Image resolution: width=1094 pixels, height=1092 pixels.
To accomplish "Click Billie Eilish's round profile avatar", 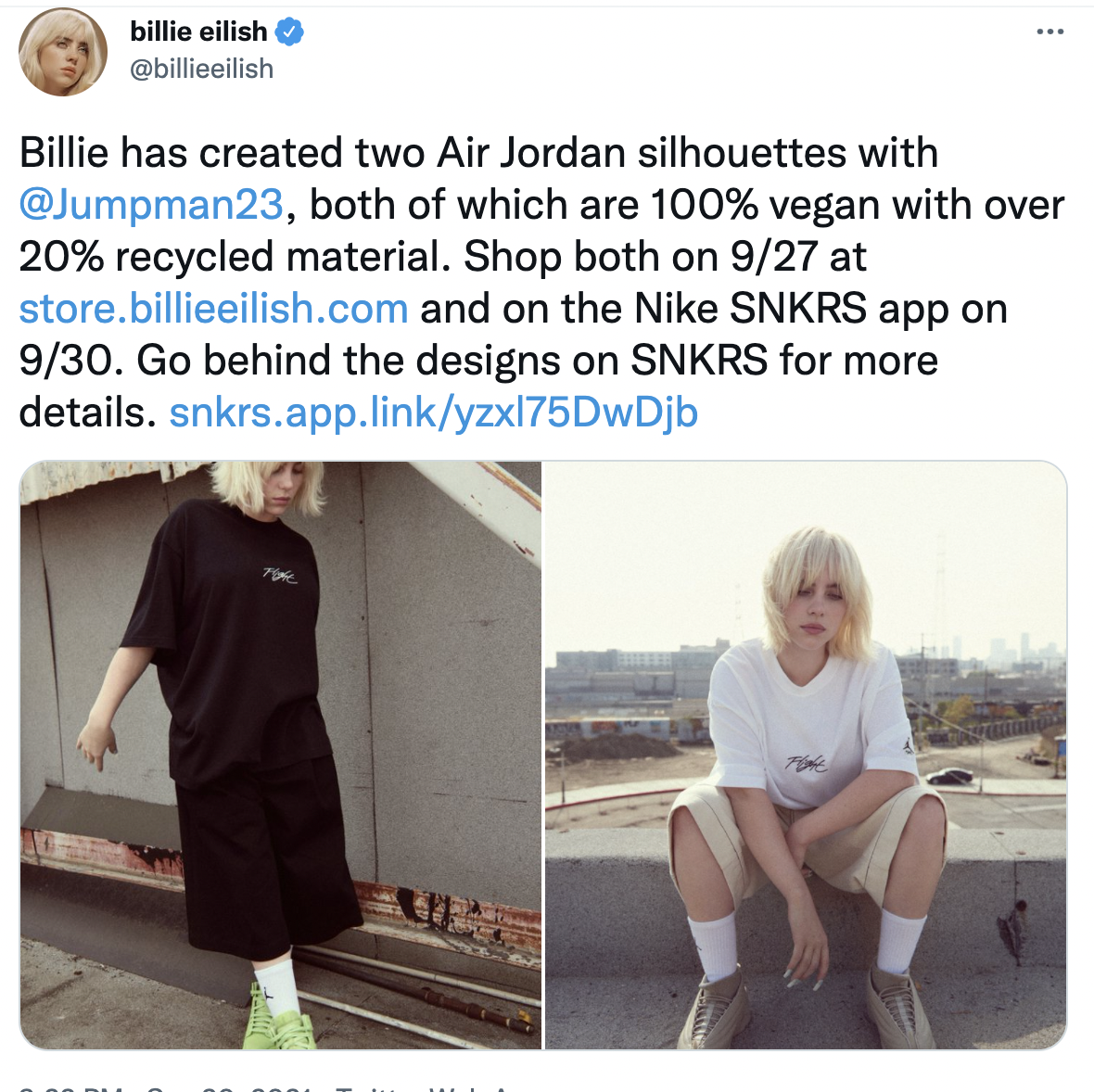I will click(63, 52).
